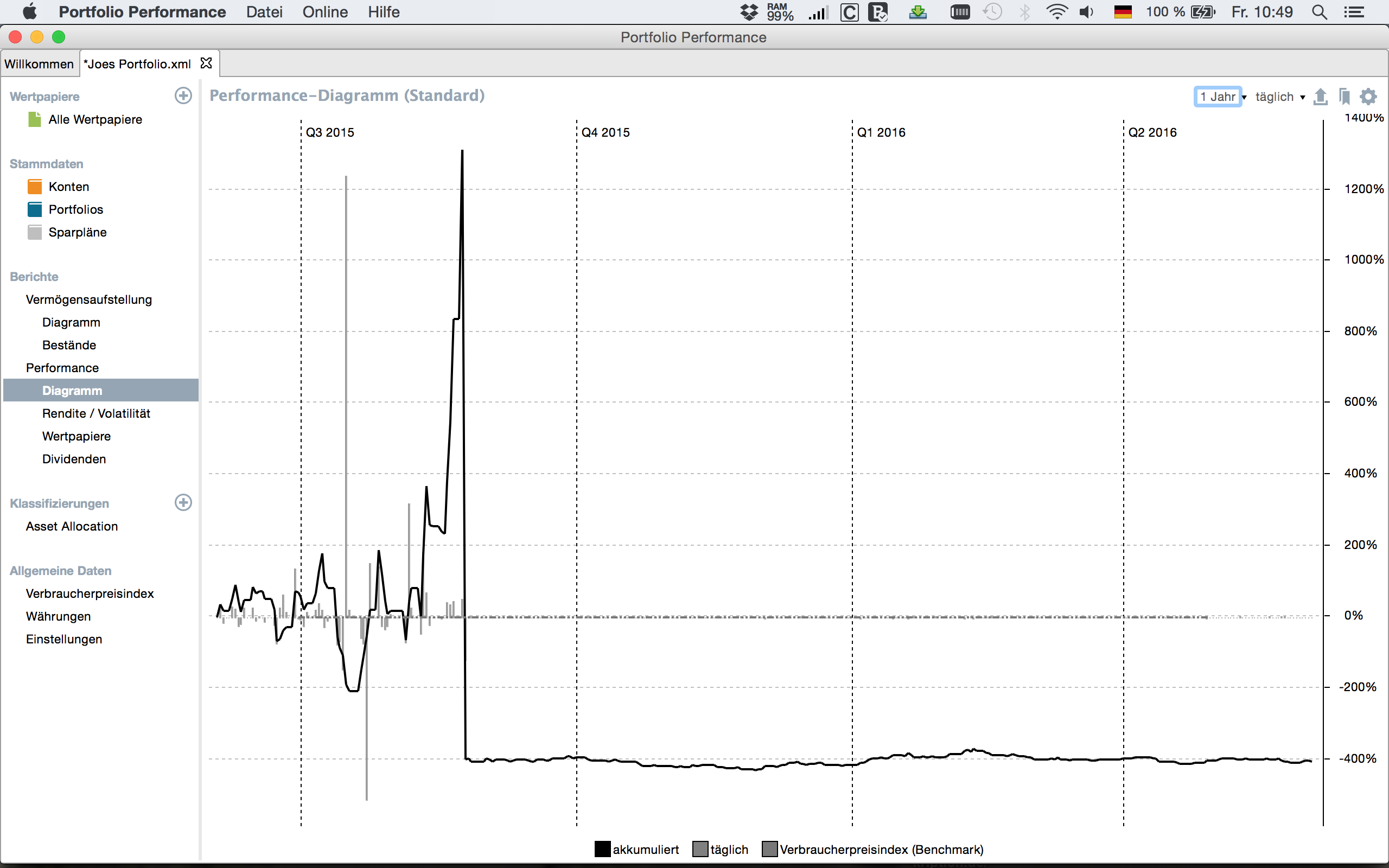Viewport: 1389px width, 868px height.
Task: Click the saved chart configurations bookmark icon
Action: tap(1344, 97)
